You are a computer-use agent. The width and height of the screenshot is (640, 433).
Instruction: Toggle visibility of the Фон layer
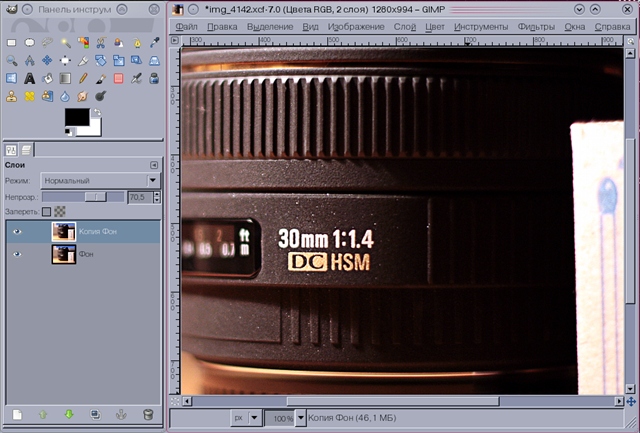(x=17, y=255)
